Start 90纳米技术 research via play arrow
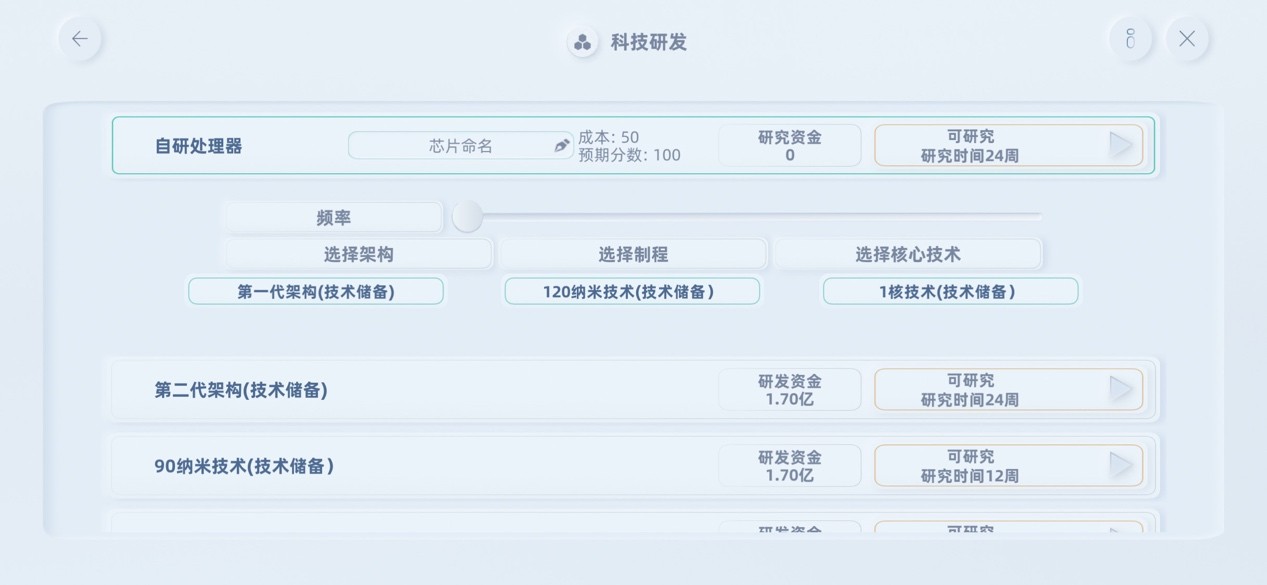Image resolution: width=1267 pixels, height=585 pixels. pyautogui.click(x=1122, y=465)
